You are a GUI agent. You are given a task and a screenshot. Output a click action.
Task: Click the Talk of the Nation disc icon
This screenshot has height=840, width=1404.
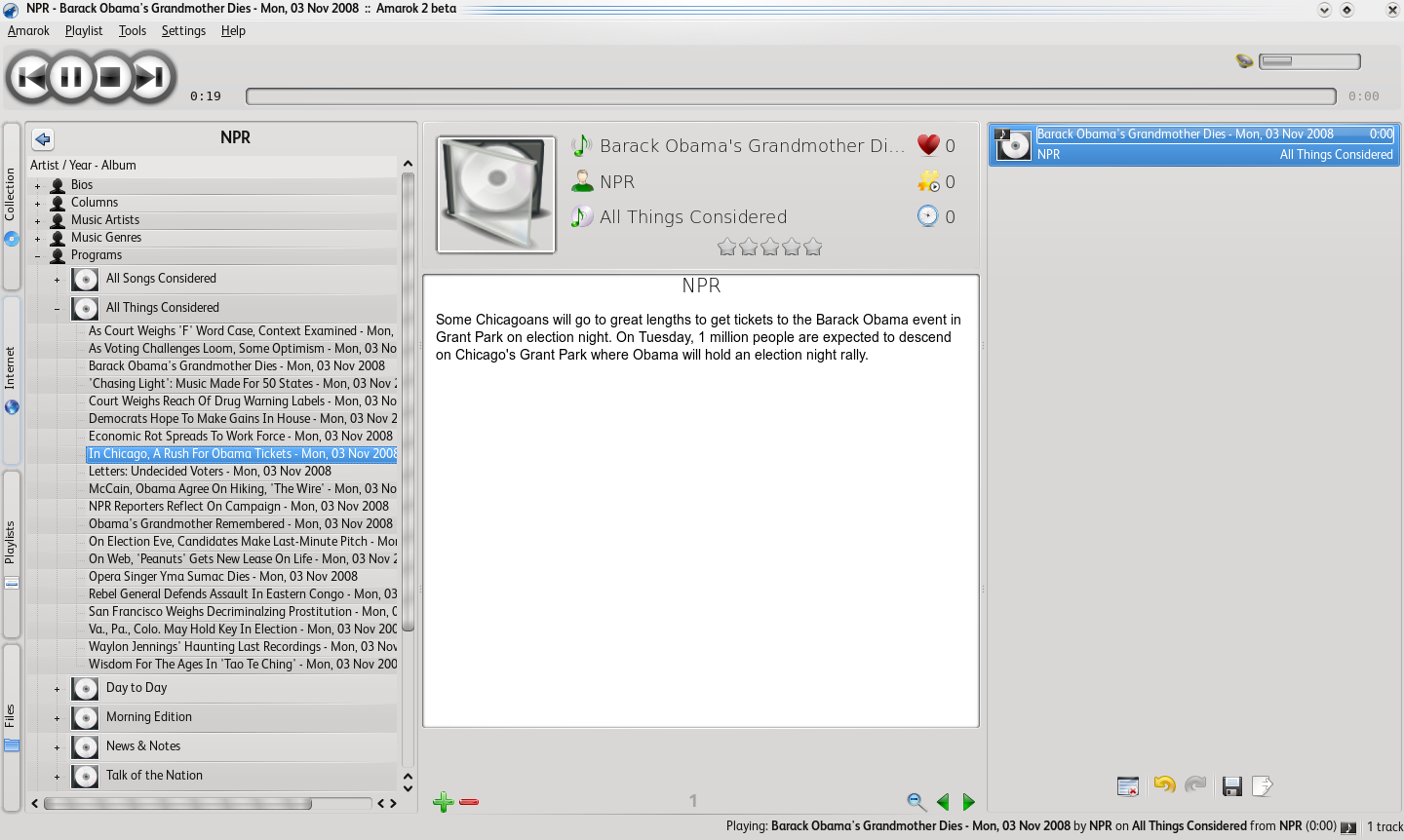tap(85, 777)
